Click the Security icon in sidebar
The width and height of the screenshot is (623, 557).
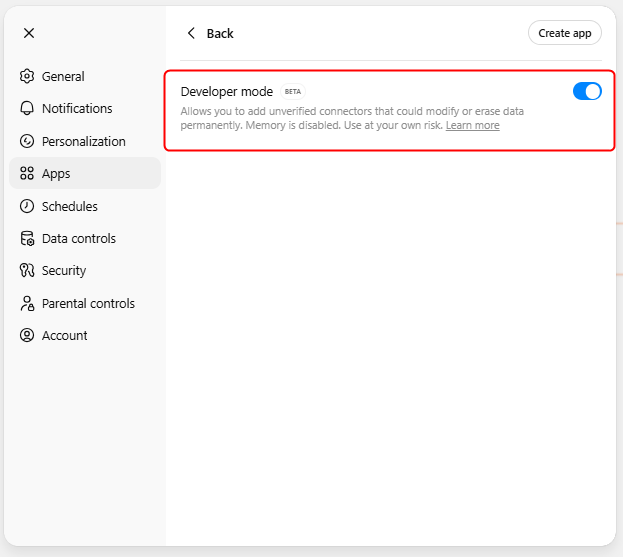pyautogui.click(x=27, y=270)
